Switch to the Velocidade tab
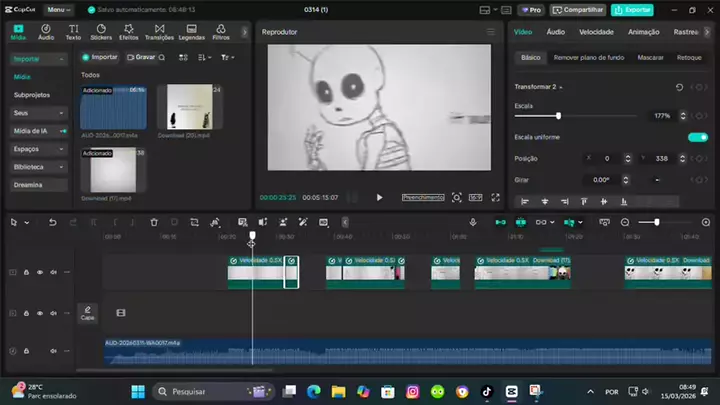Screen dimensions: 720x405 point(596,32)
